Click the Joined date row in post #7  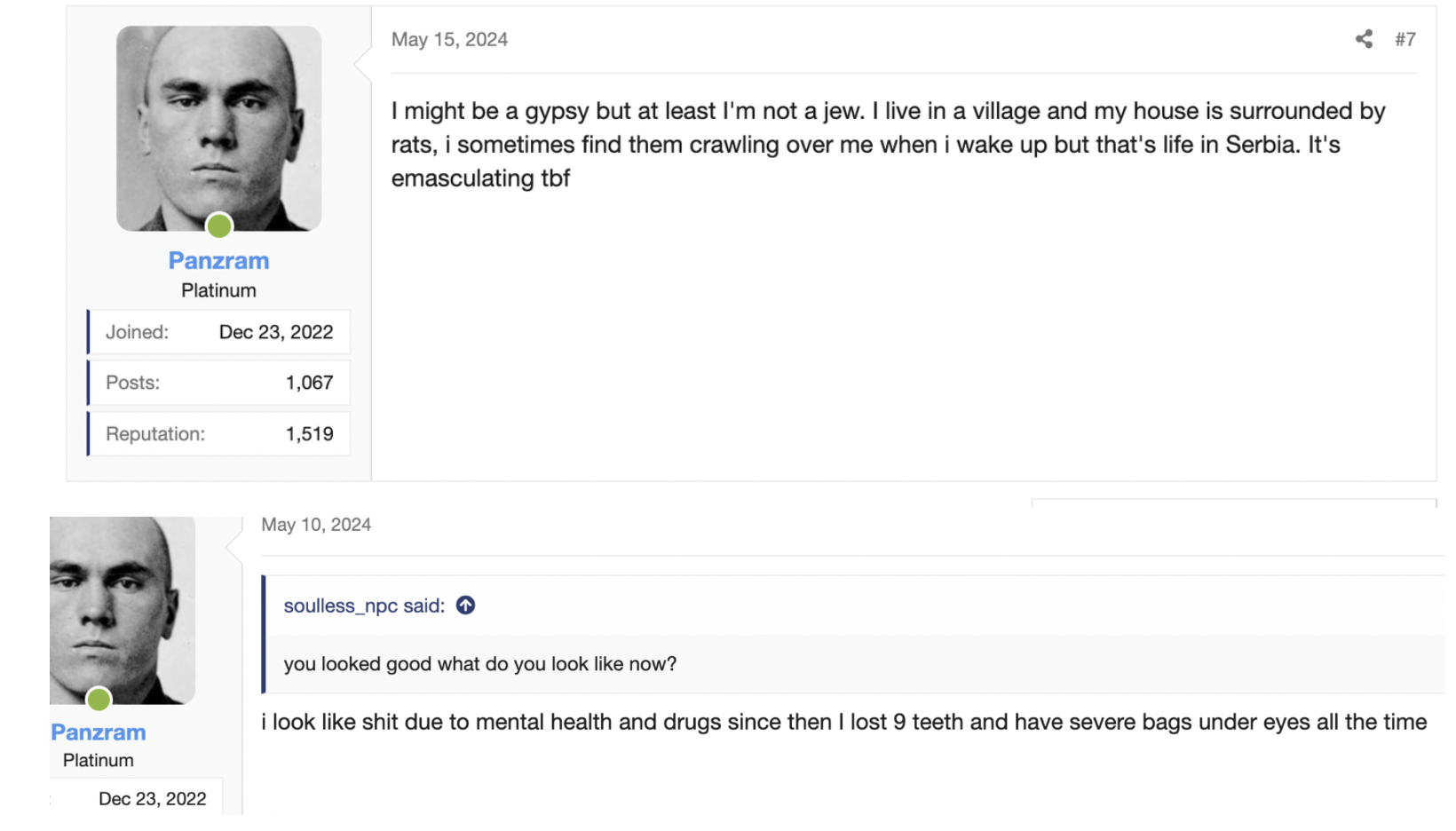(x=219, y=332)
